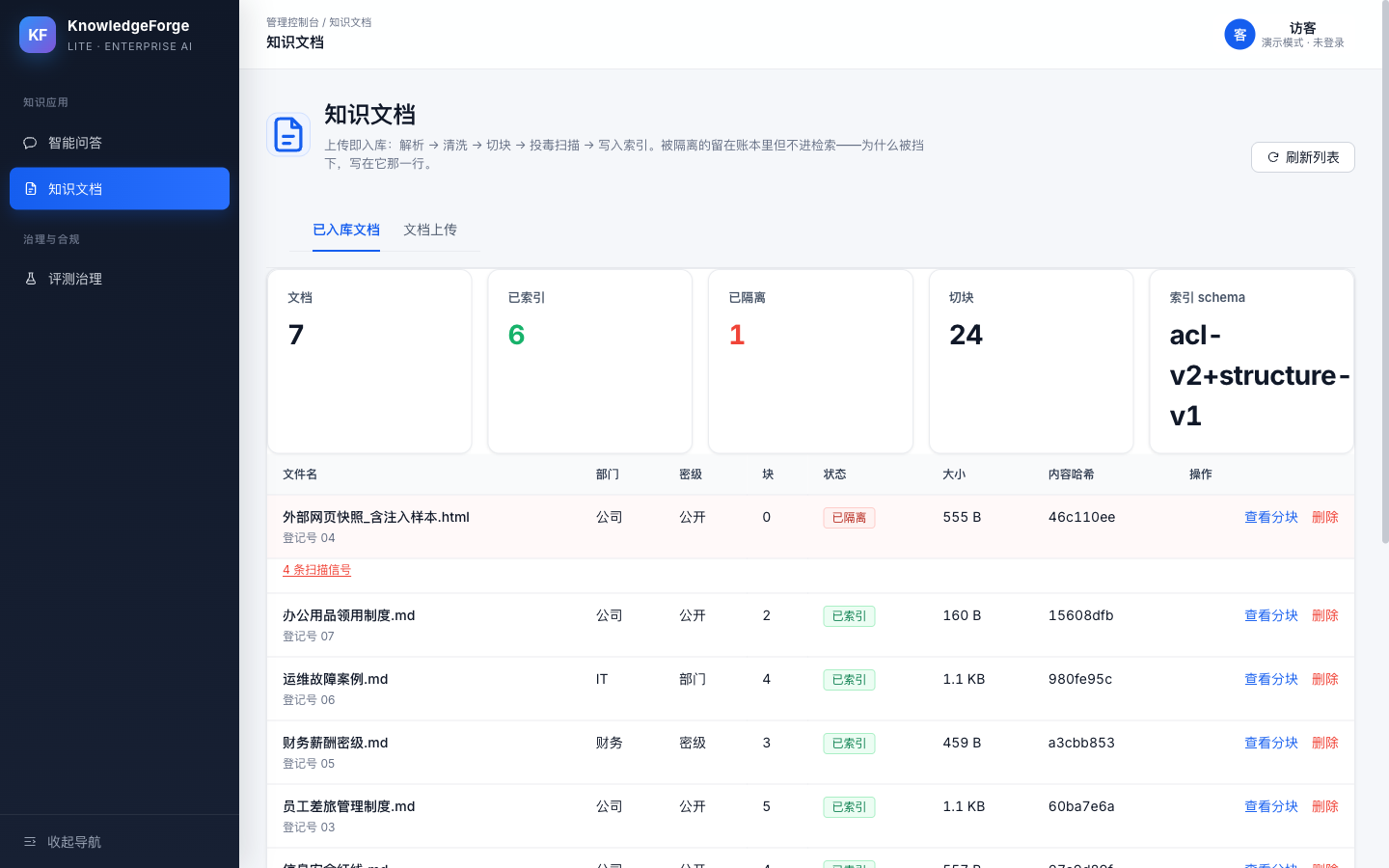Switch to the 文档上传 tab
The width and height of the screenshot is (1389, 868).
[x=430, y=230]
